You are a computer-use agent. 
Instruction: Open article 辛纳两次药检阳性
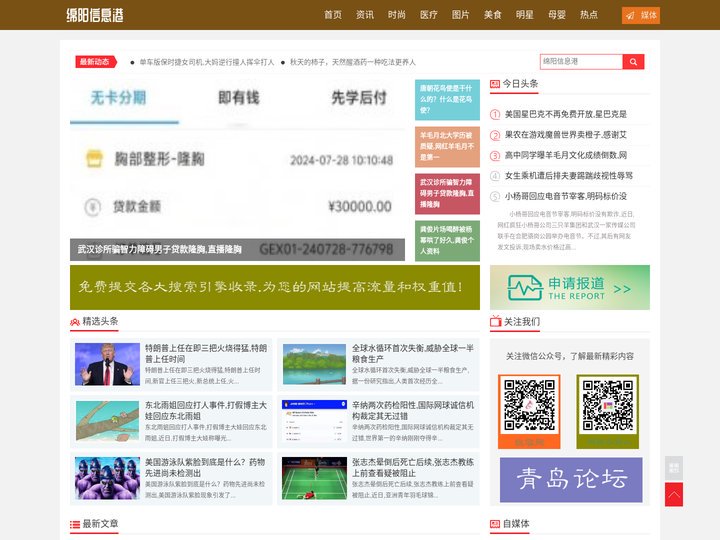coord(413,411)
